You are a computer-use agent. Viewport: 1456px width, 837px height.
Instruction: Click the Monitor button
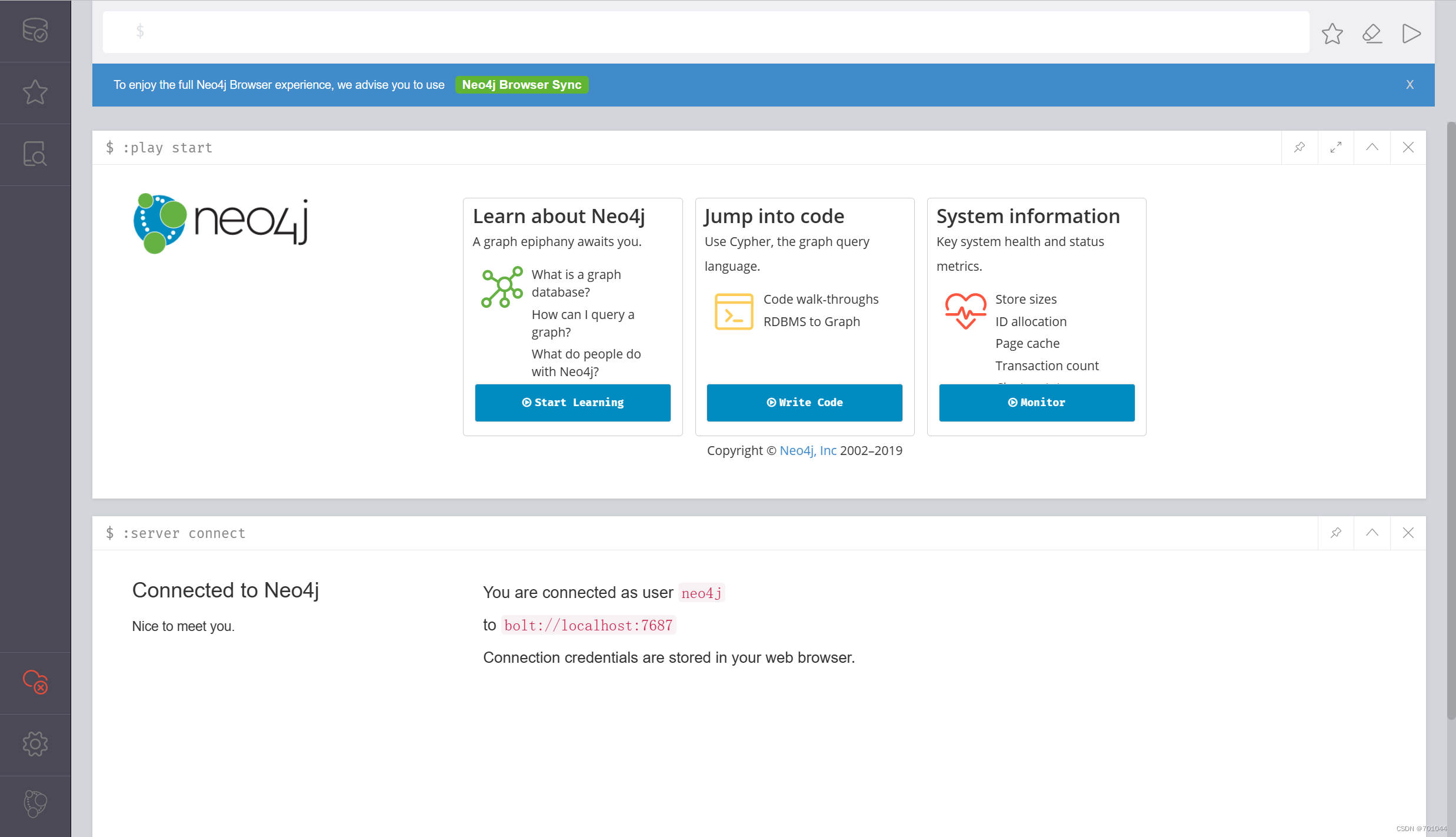click(1037, 403)
